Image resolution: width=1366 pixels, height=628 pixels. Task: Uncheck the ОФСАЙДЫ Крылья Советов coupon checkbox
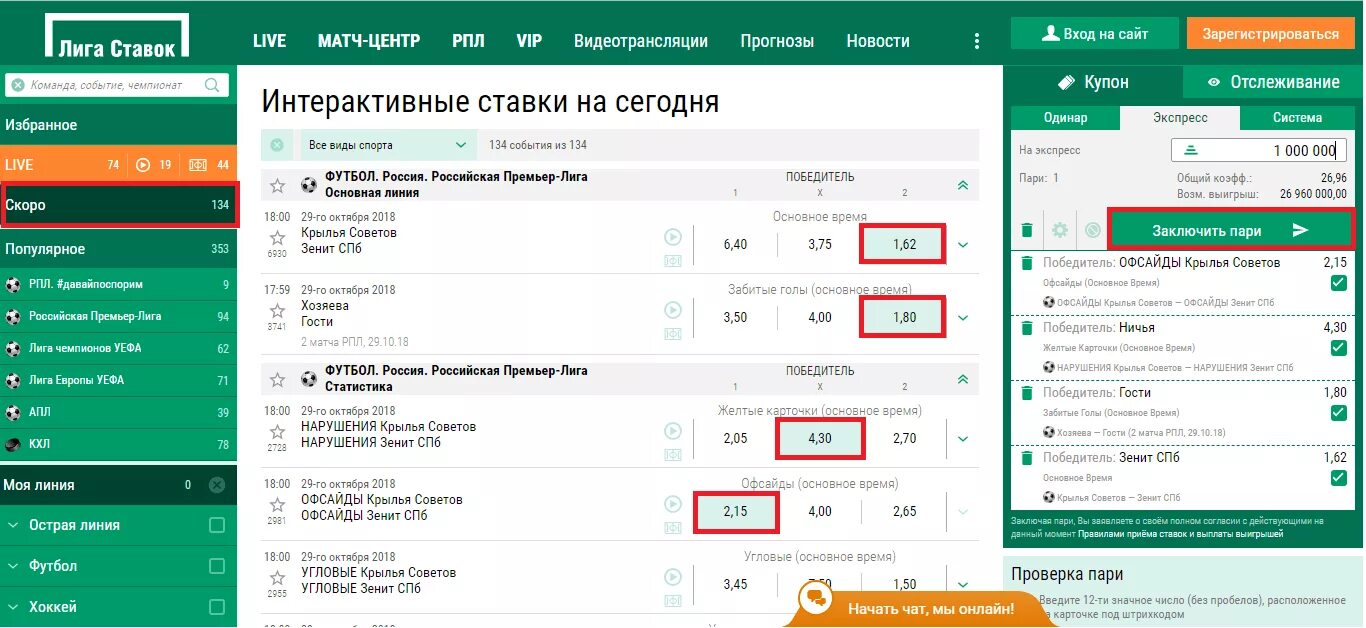click(x=1338, y=283)
